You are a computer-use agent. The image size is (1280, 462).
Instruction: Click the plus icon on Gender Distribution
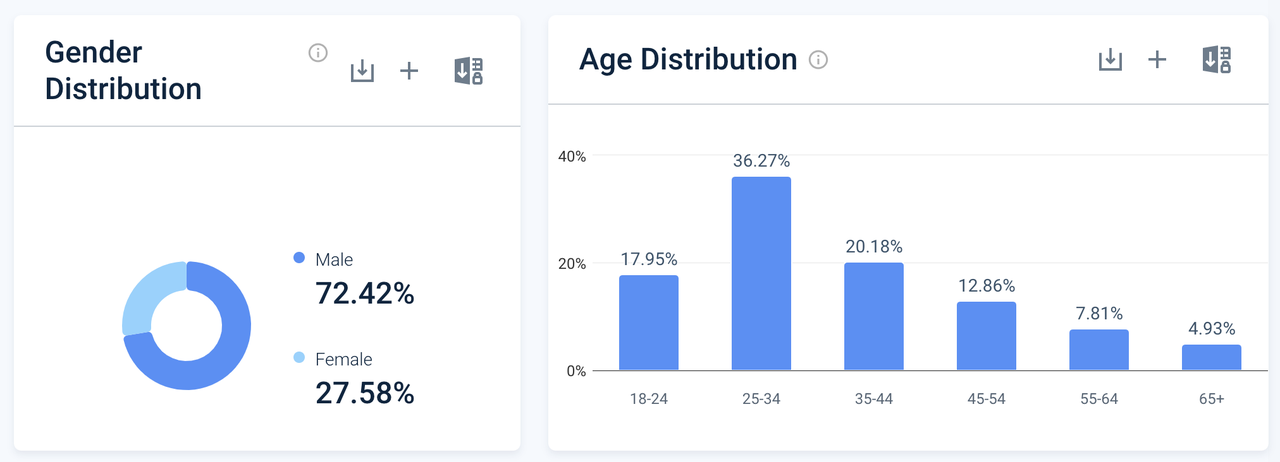coord(409,71)
